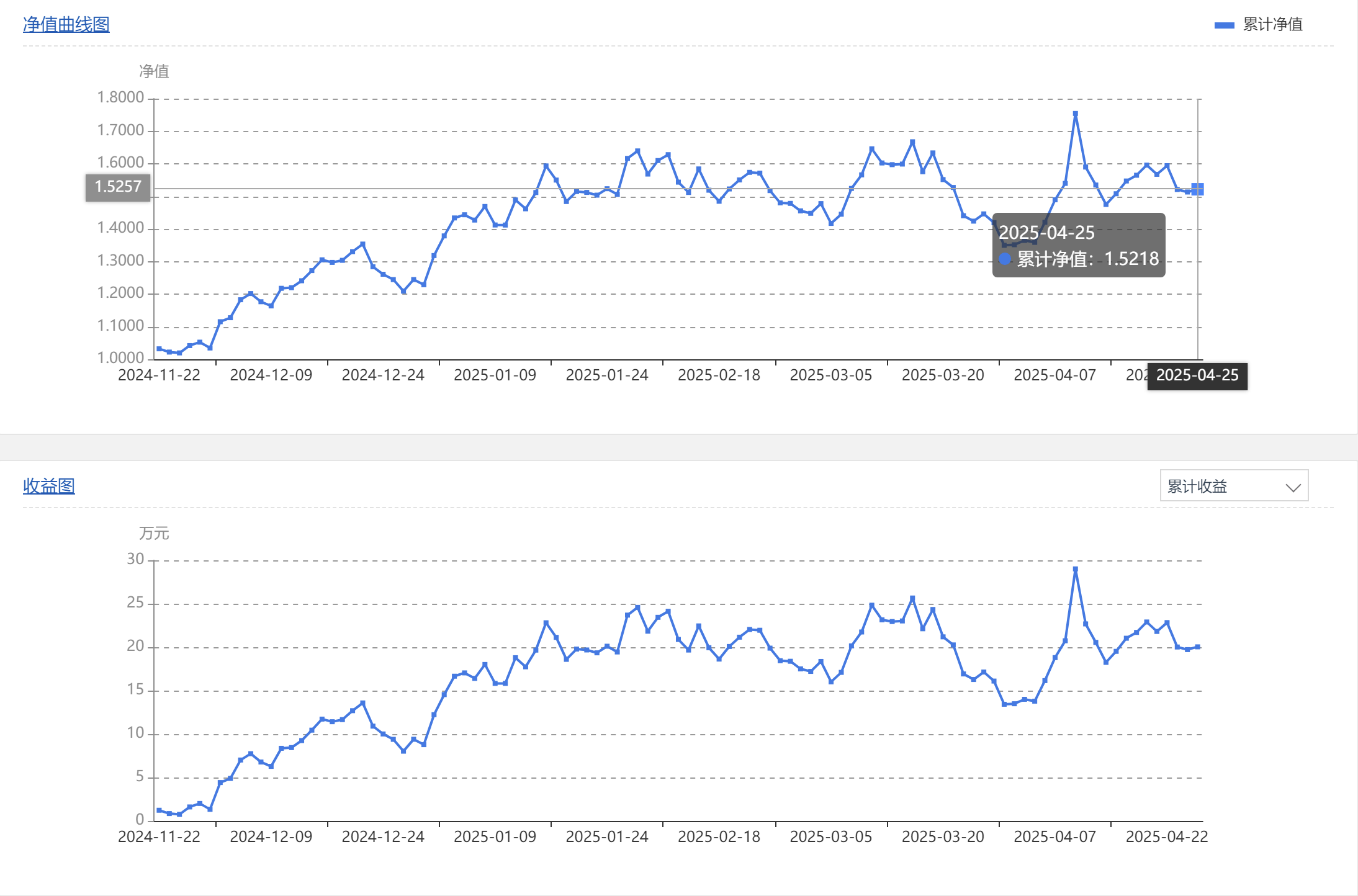The width and height of the screenshot is (1358, 896).
Task: Click the blue dot inside the tooltip
Action: click(1005, 259)
